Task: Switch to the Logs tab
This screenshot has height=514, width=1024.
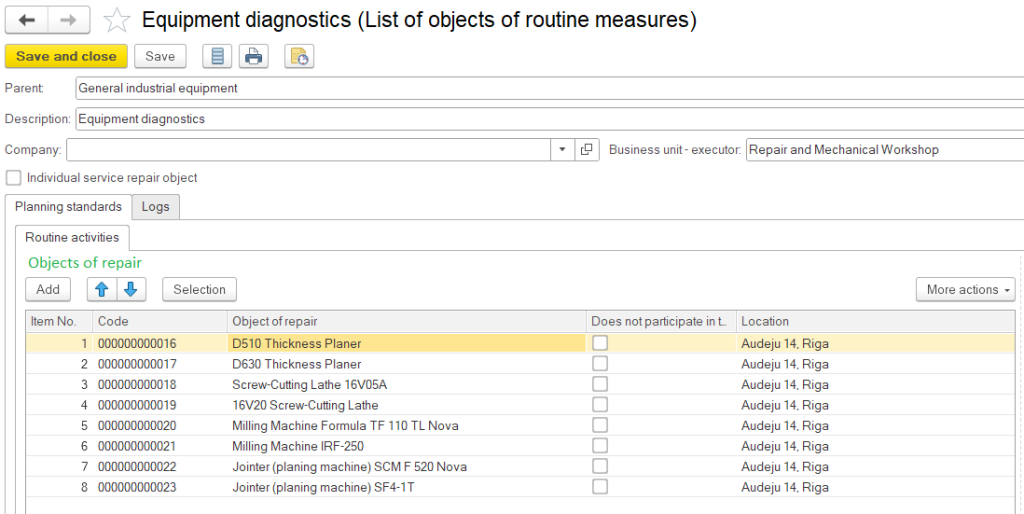Action: [155, 207]
